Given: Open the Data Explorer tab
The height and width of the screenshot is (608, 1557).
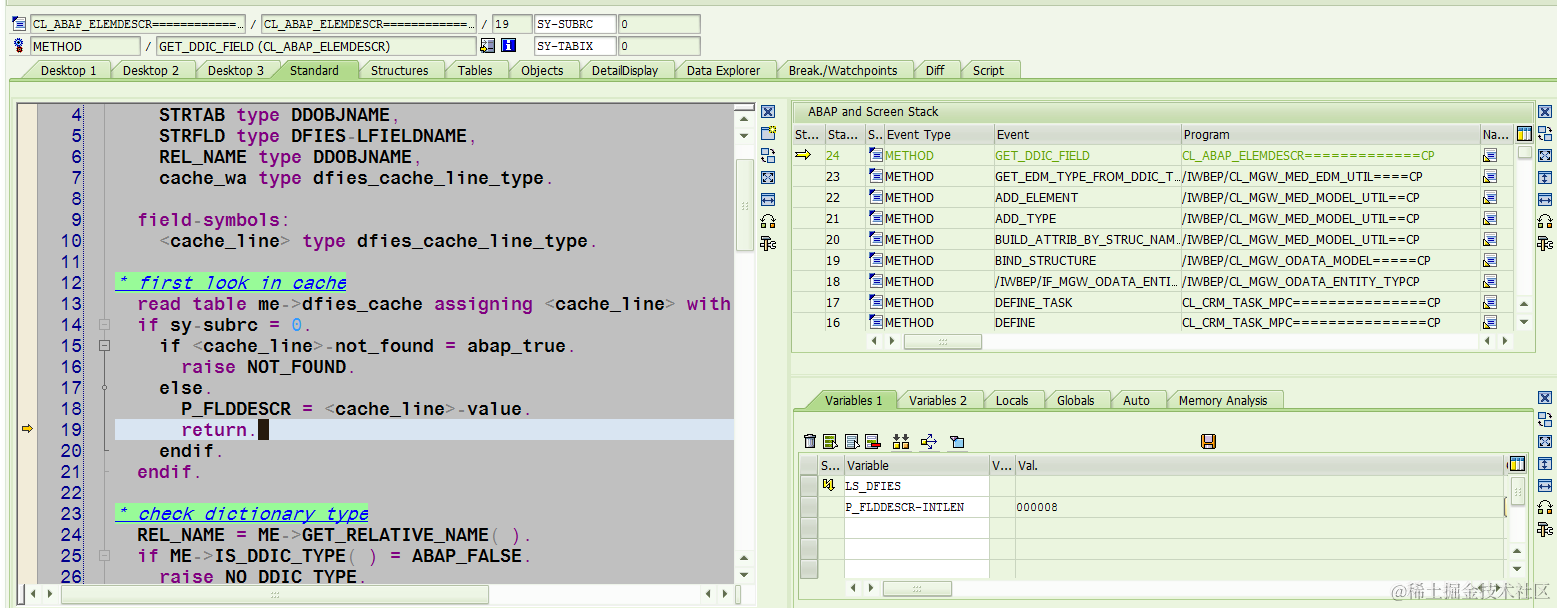Looking at the screenshot, I should pyautogui.click(x=723, y=70).
